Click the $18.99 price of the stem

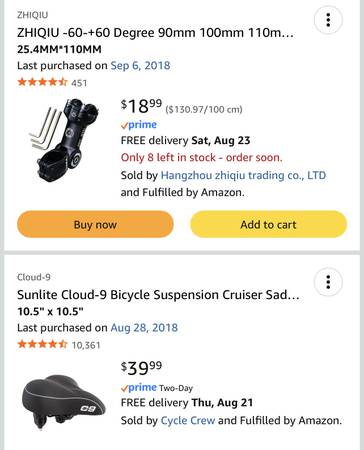[141, 106]
